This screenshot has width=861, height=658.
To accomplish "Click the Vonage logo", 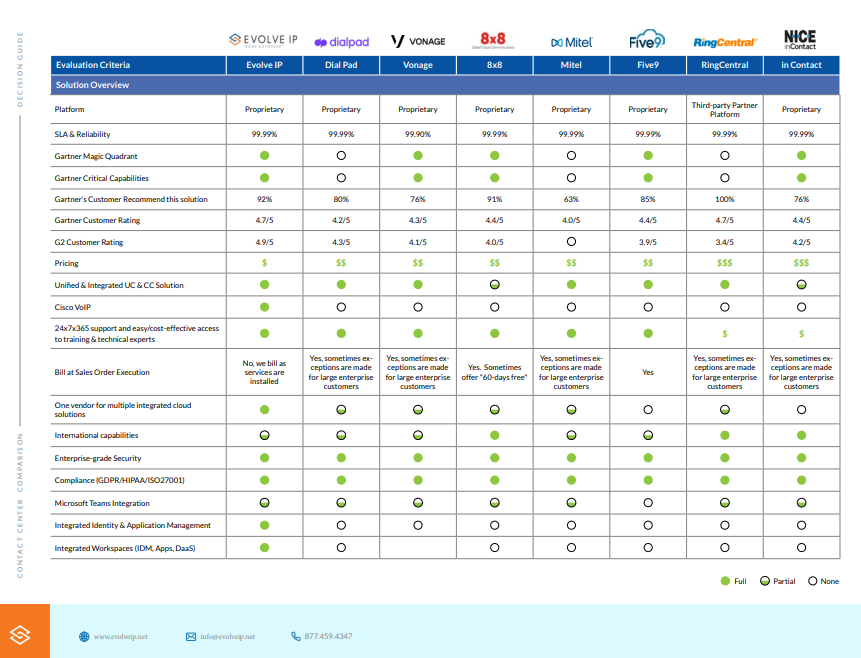I will pos(418,41).
